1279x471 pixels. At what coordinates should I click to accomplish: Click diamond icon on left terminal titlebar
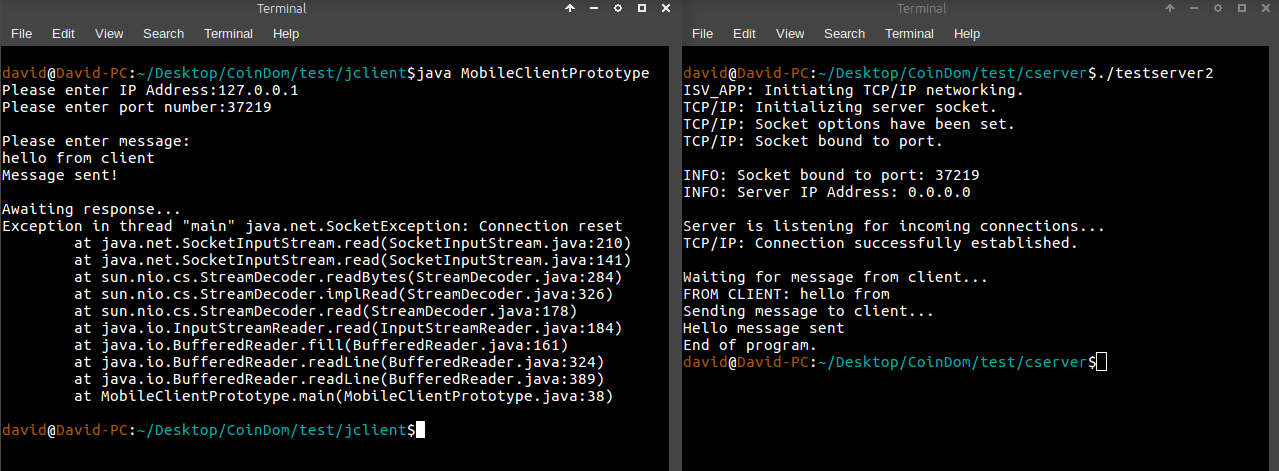[x=617, y=8]
